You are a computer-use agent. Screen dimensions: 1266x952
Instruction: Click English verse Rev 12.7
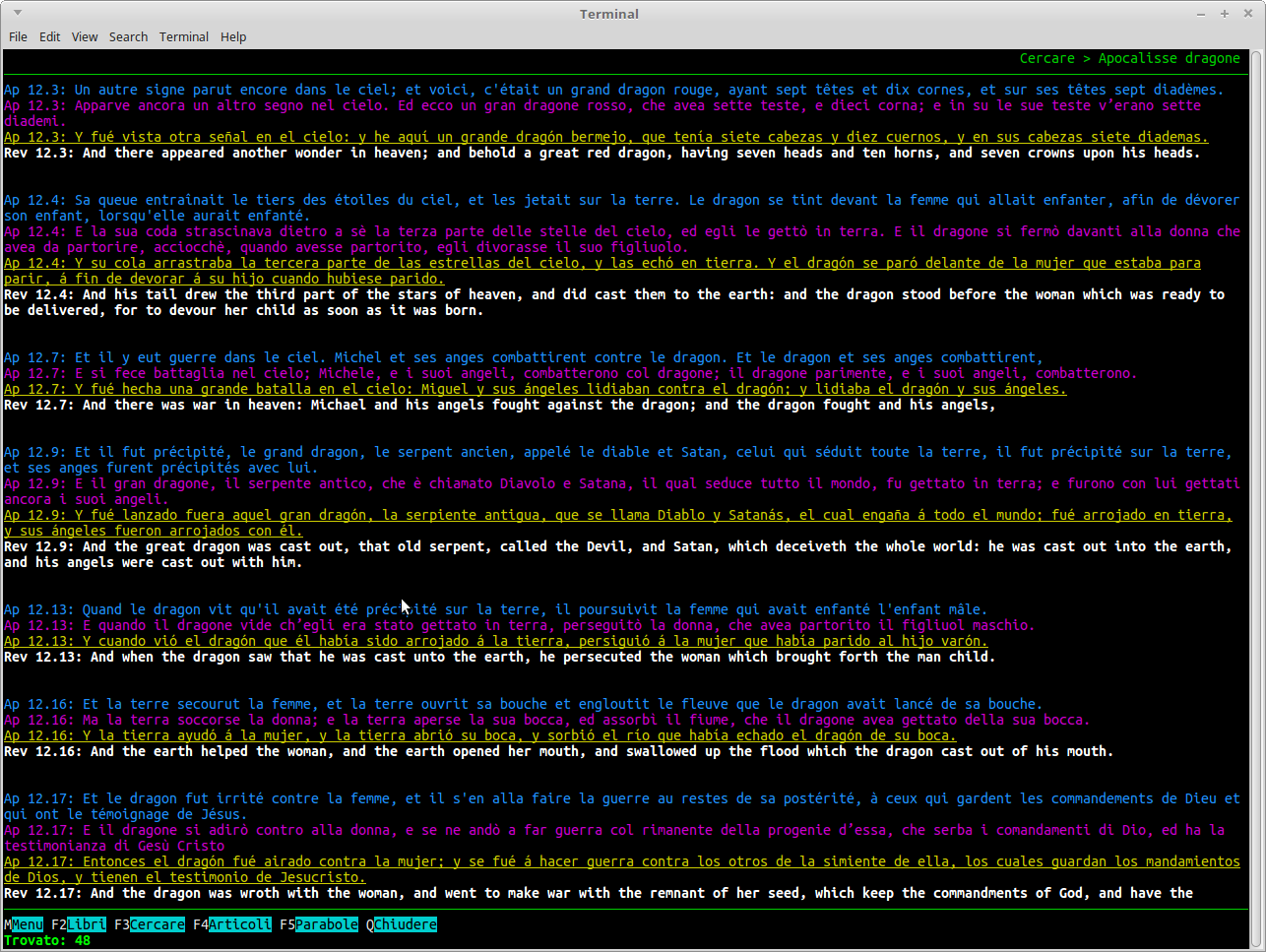(500, 405)
